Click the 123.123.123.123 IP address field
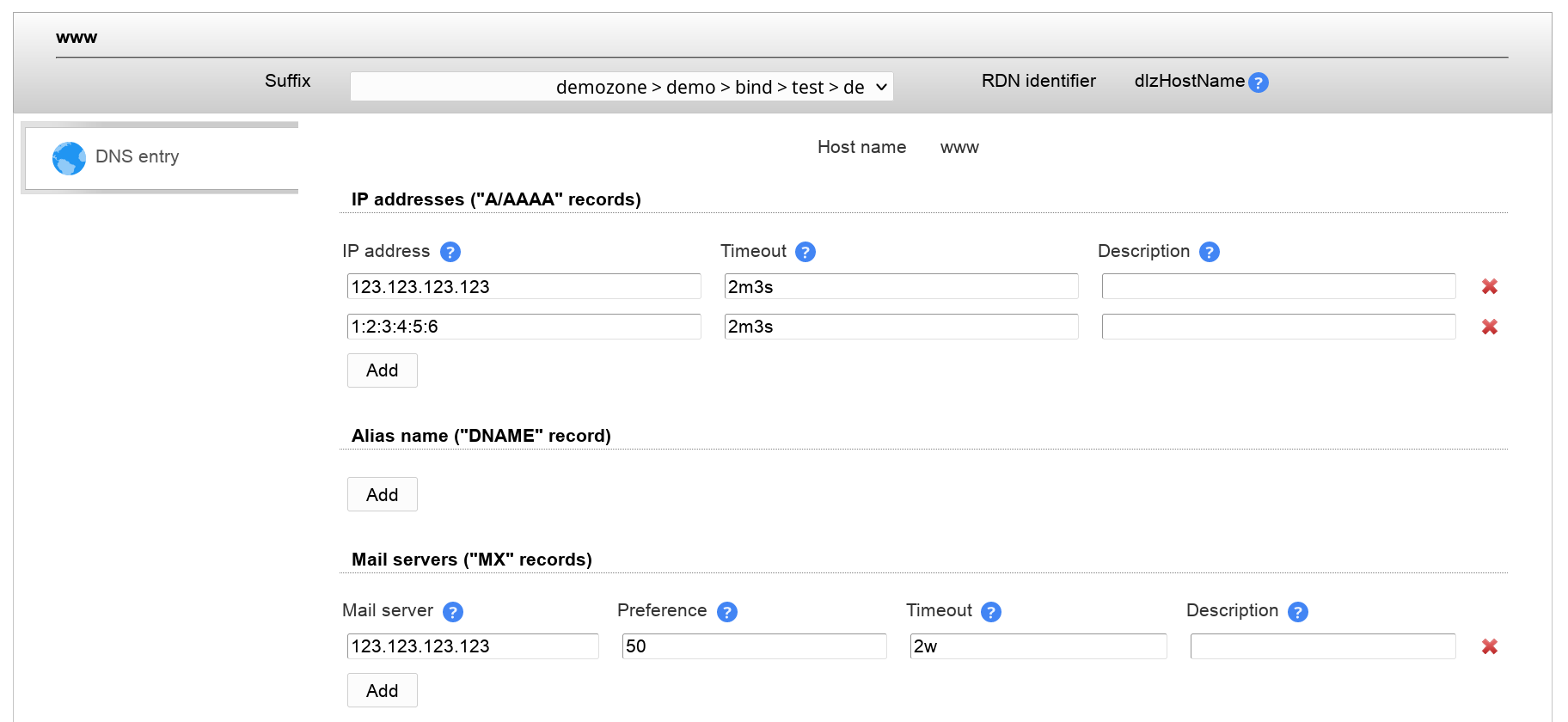1568x722 pixels. pos(524,286)
